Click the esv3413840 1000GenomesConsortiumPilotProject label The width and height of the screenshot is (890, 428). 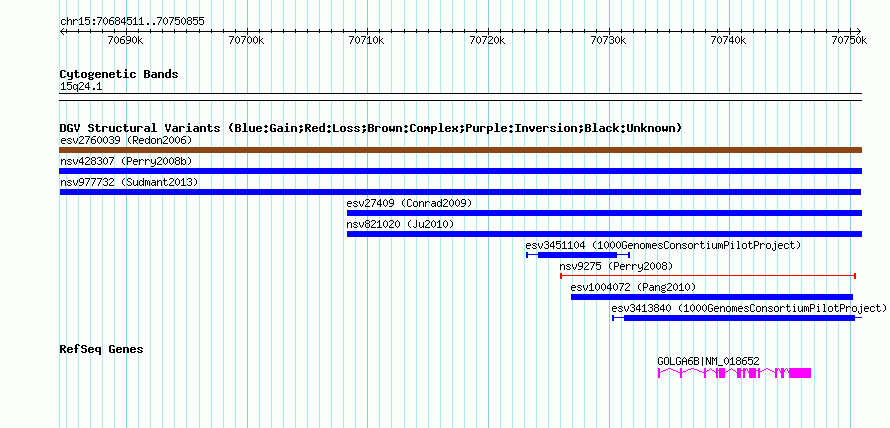pyautogui.click(x=749, y=308)
